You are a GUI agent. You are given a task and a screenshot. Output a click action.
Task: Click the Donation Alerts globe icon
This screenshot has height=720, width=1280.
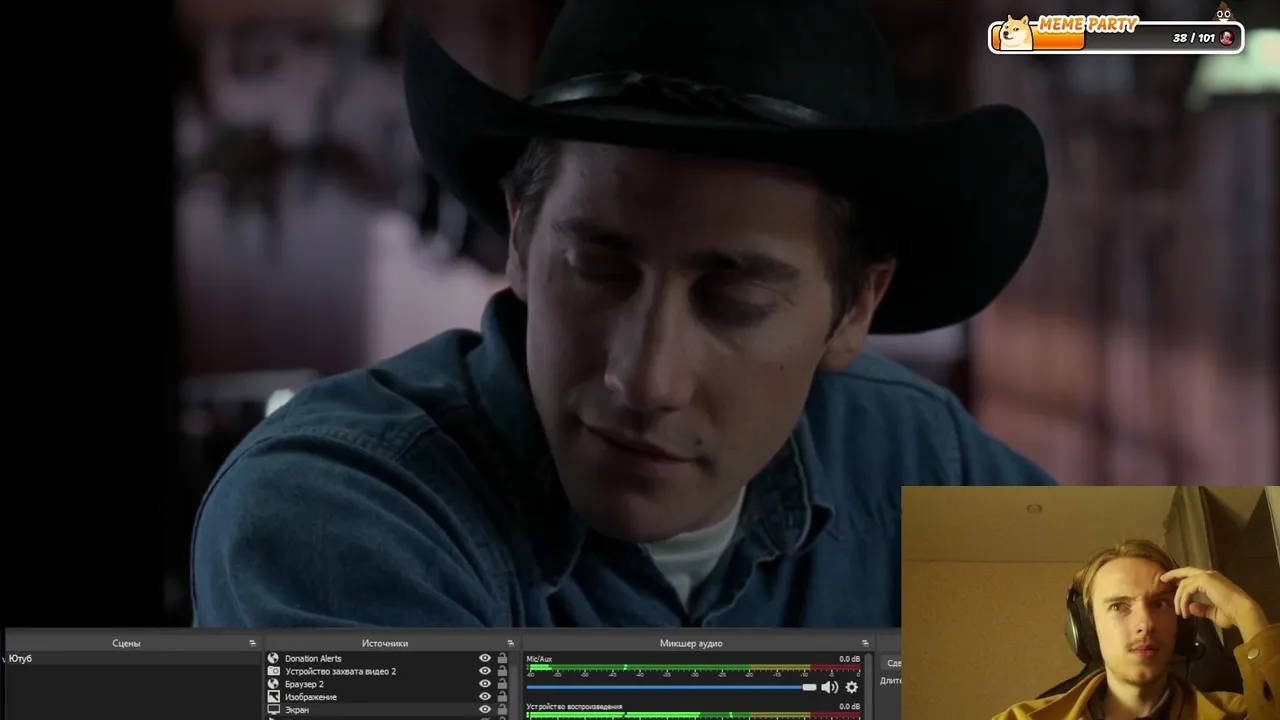273,658
